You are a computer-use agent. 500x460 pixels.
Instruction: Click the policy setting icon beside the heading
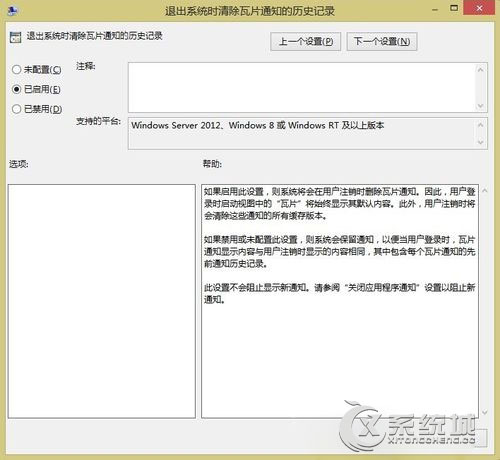(15, 37)
